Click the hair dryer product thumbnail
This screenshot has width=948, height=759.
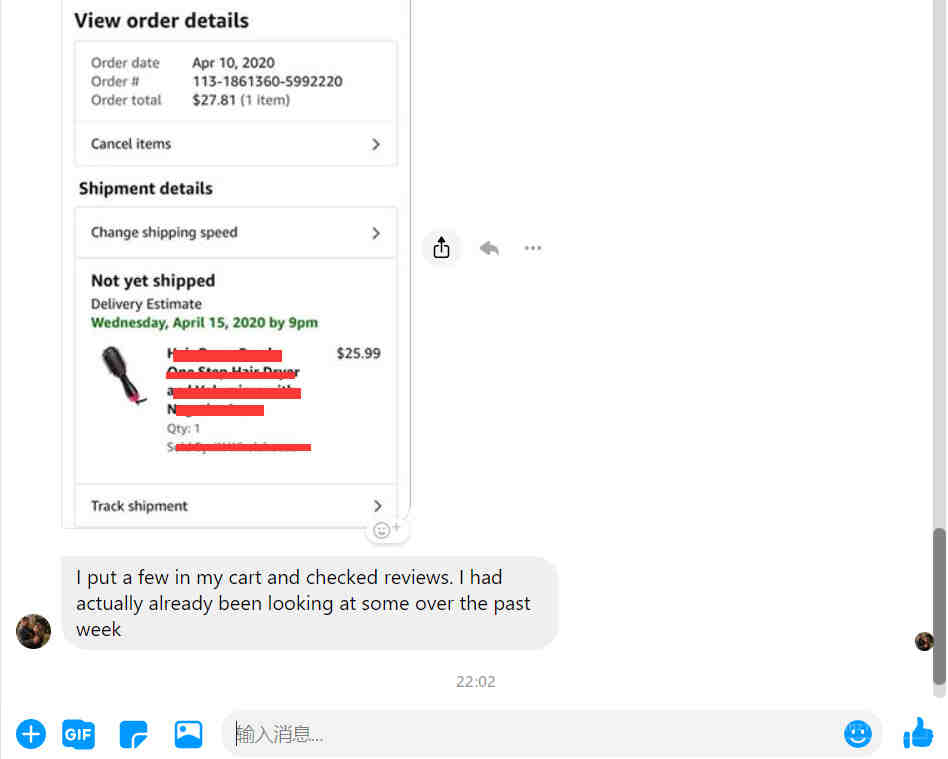[x=124, y=375]
